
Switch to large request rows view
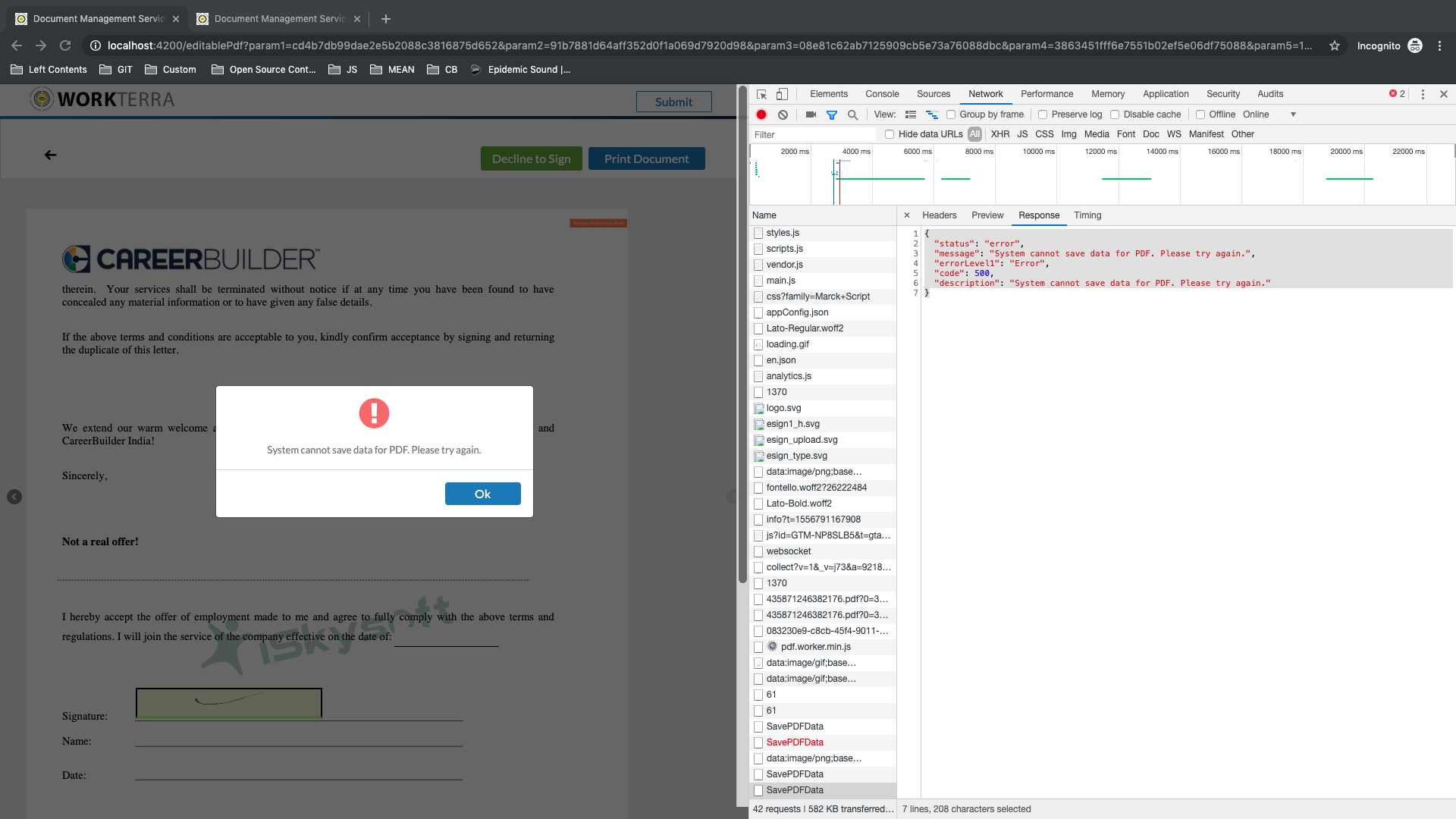[x=911, y=115]
